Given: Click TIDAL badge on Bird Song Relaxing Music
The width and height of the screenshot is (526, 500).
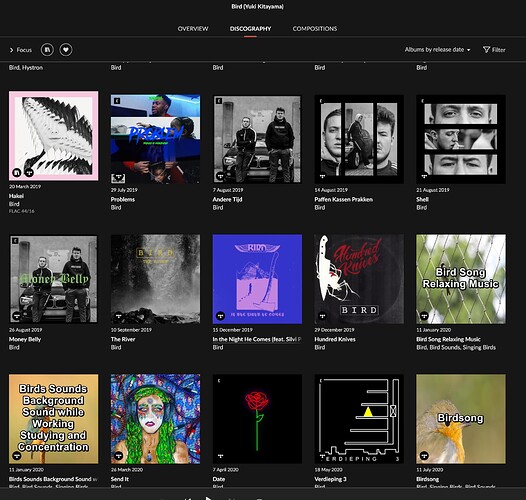Looking at the screenshot, I should click(x=424, y=316).
